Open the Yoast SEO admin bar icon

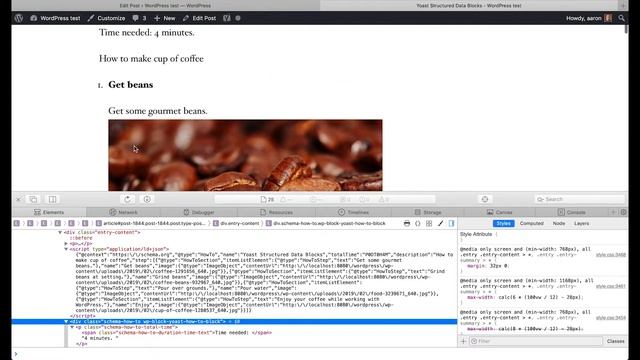pyautogui.click(x=227, y=18)
